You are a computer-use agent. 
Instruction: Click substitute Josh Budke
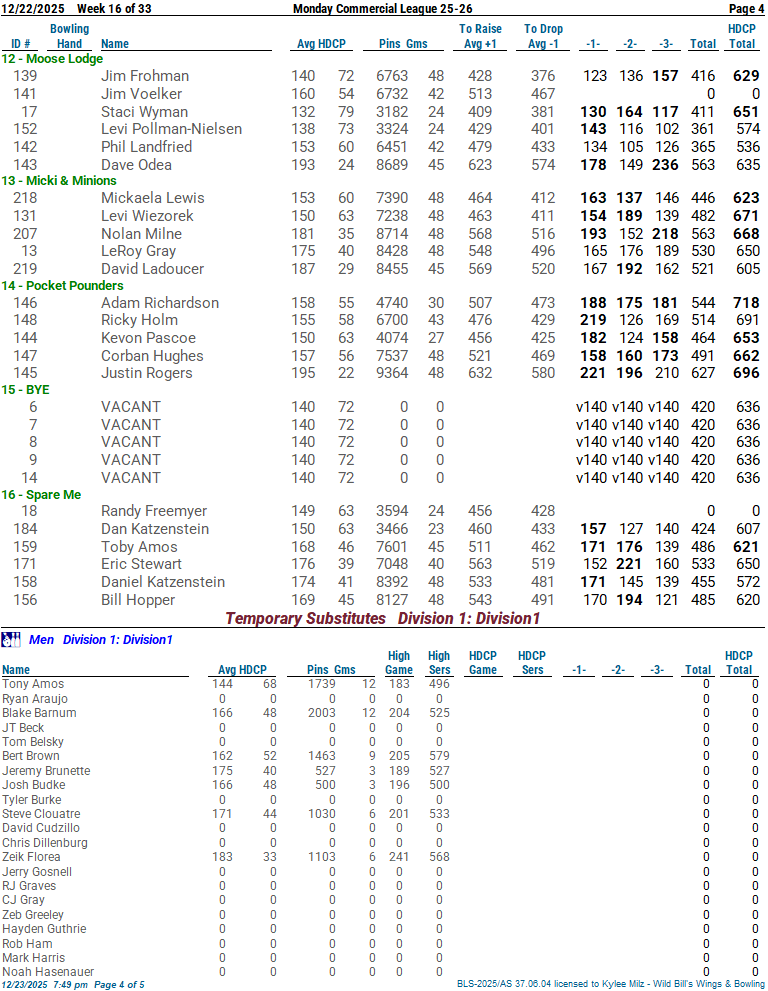click(34, 785)
